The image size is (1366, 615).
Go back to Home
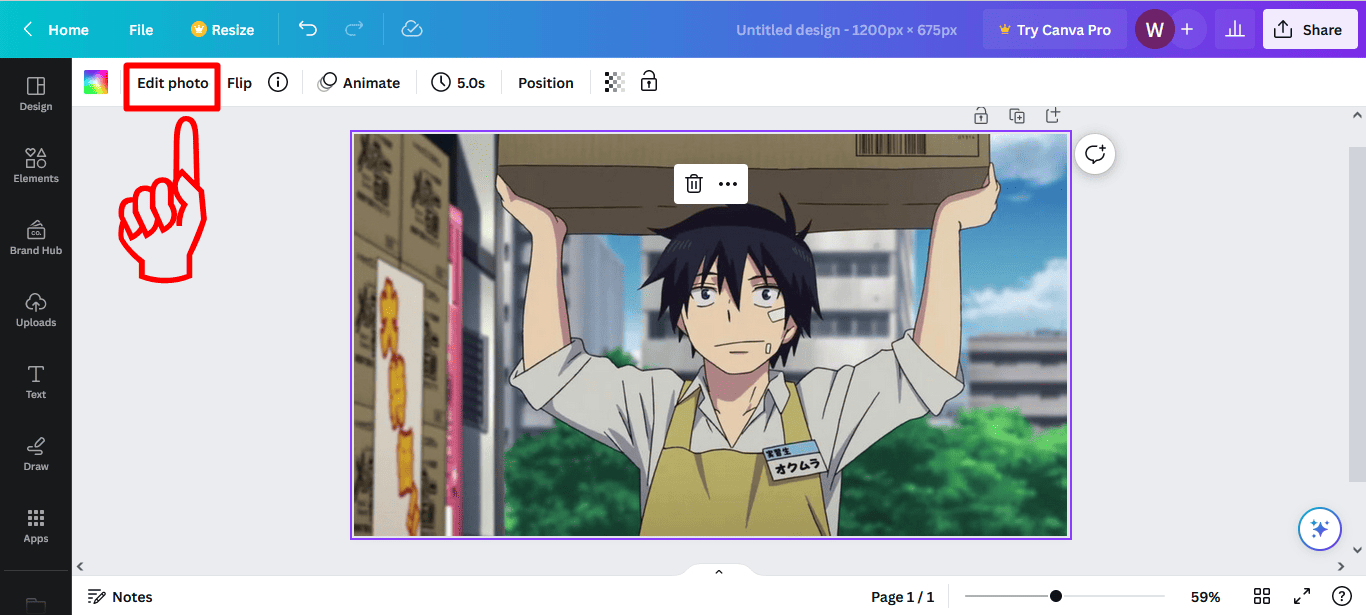(56, 30)
